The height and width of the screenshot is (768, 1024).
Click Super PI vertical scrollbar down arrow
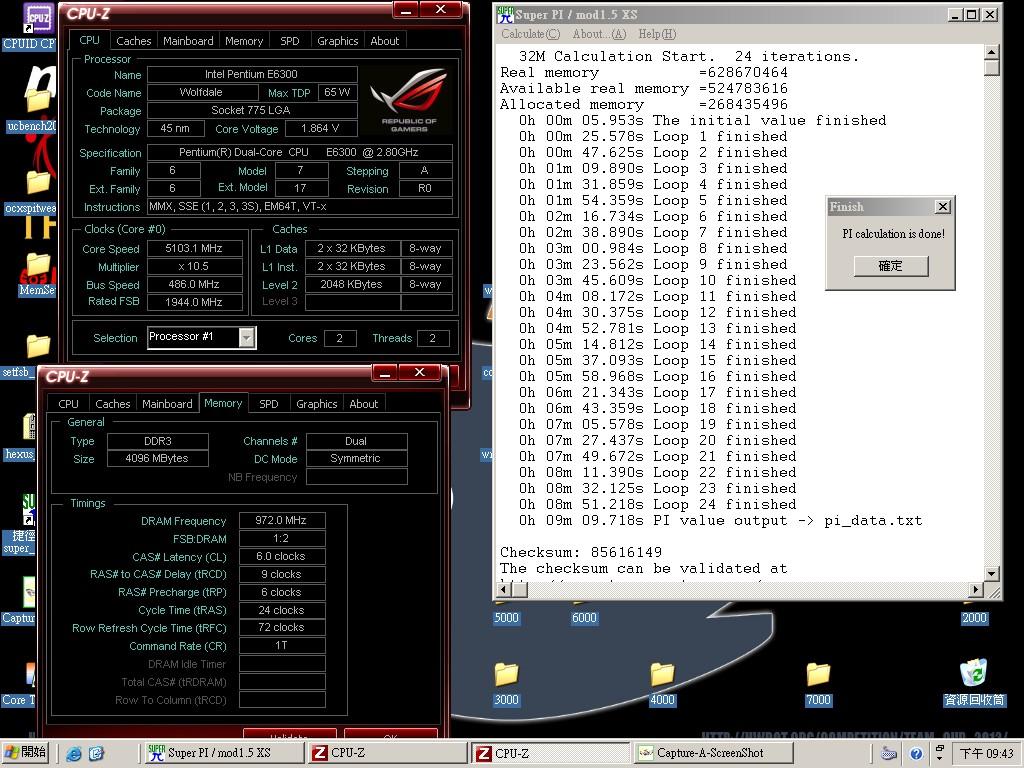tap(991, 573)
